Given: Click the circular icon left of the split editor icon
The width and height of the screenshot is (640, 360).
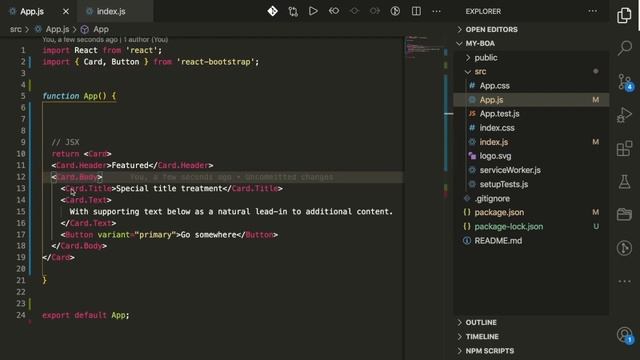Looking at the screenshot, I should pos(395,11).
